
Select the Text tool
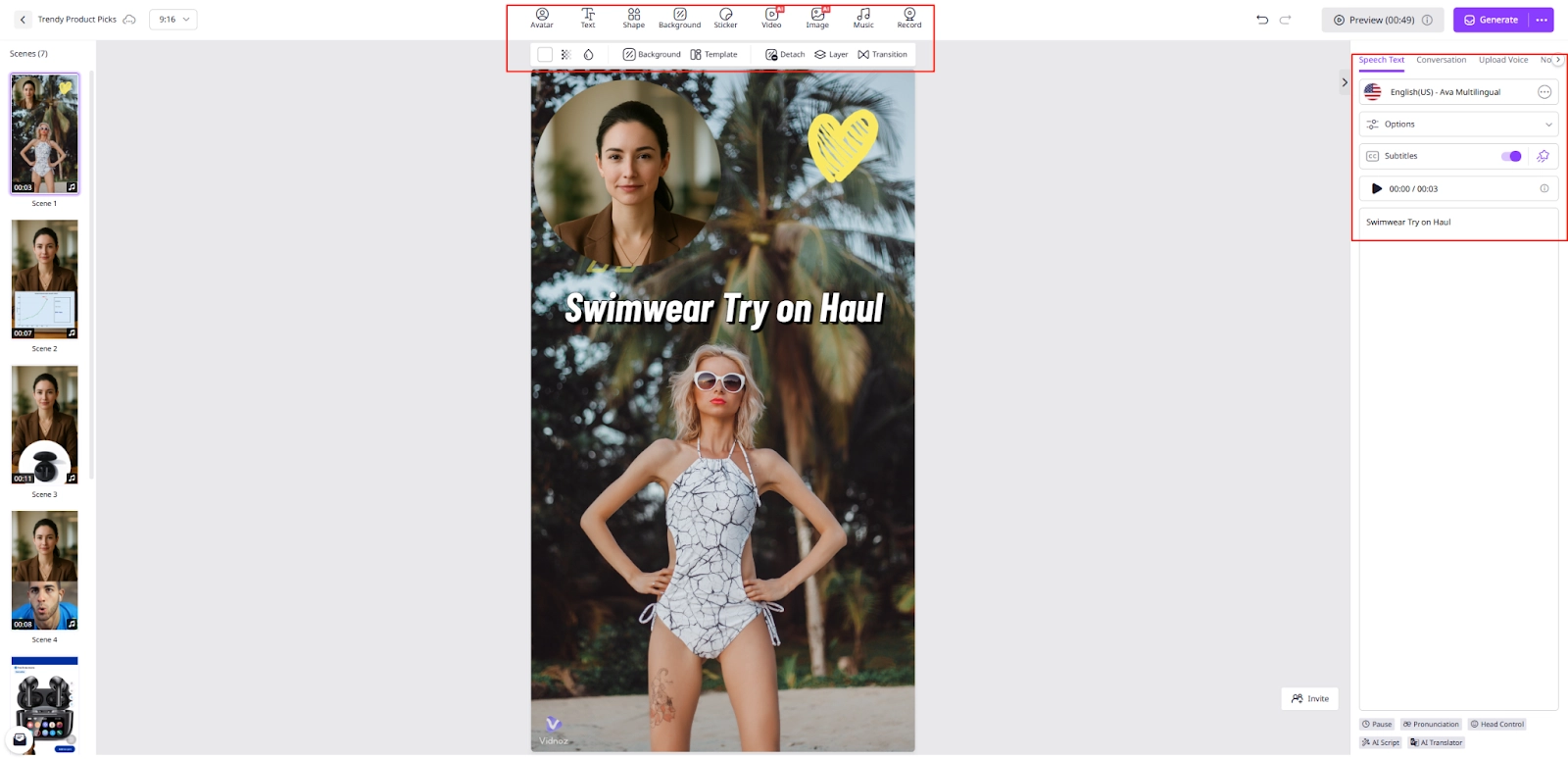[588, 19]
